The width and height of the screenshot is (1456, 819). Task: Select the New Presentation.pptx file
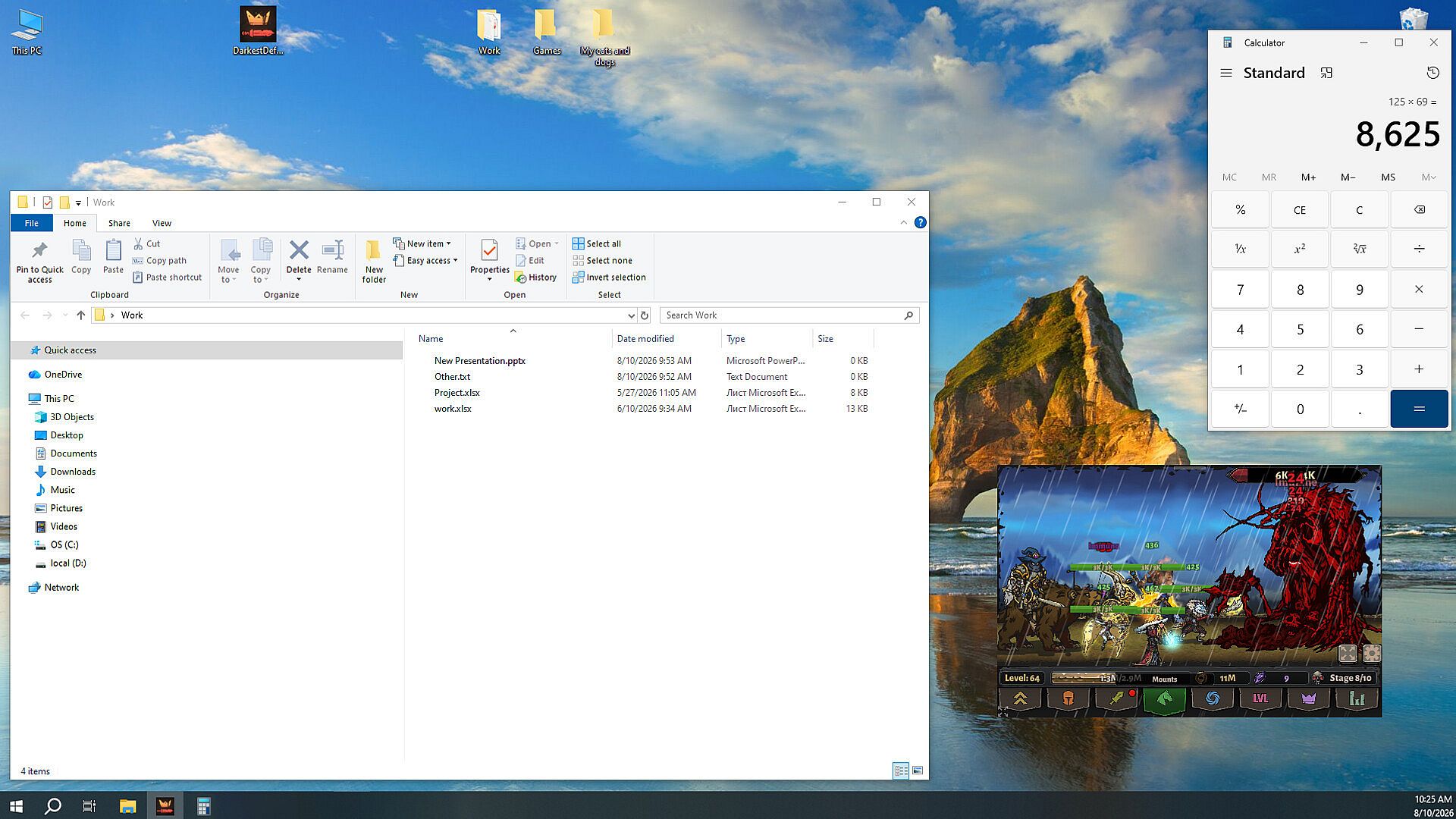(479, 360)
